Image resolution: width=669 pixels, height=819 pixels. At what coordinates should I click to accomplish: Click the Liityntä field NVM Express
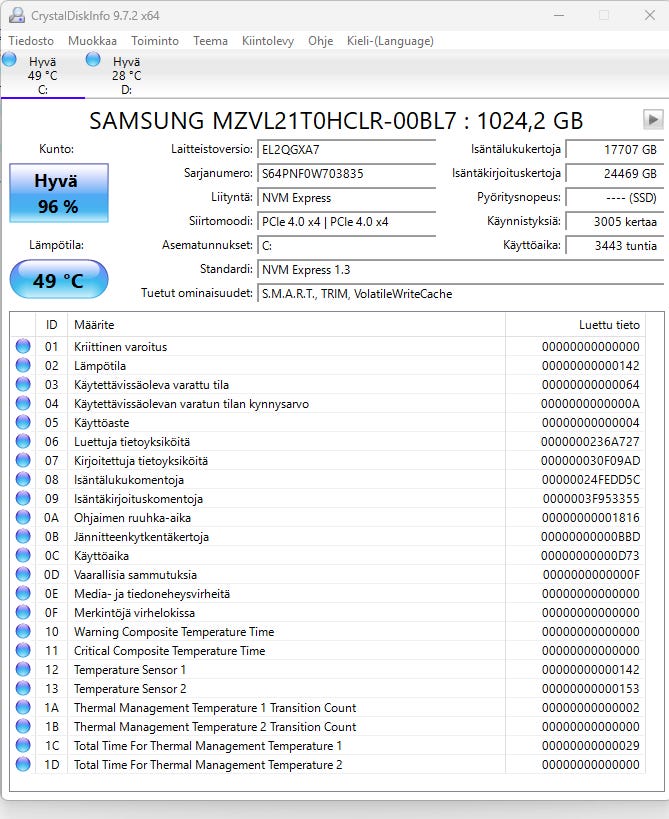tap(347, 197)
